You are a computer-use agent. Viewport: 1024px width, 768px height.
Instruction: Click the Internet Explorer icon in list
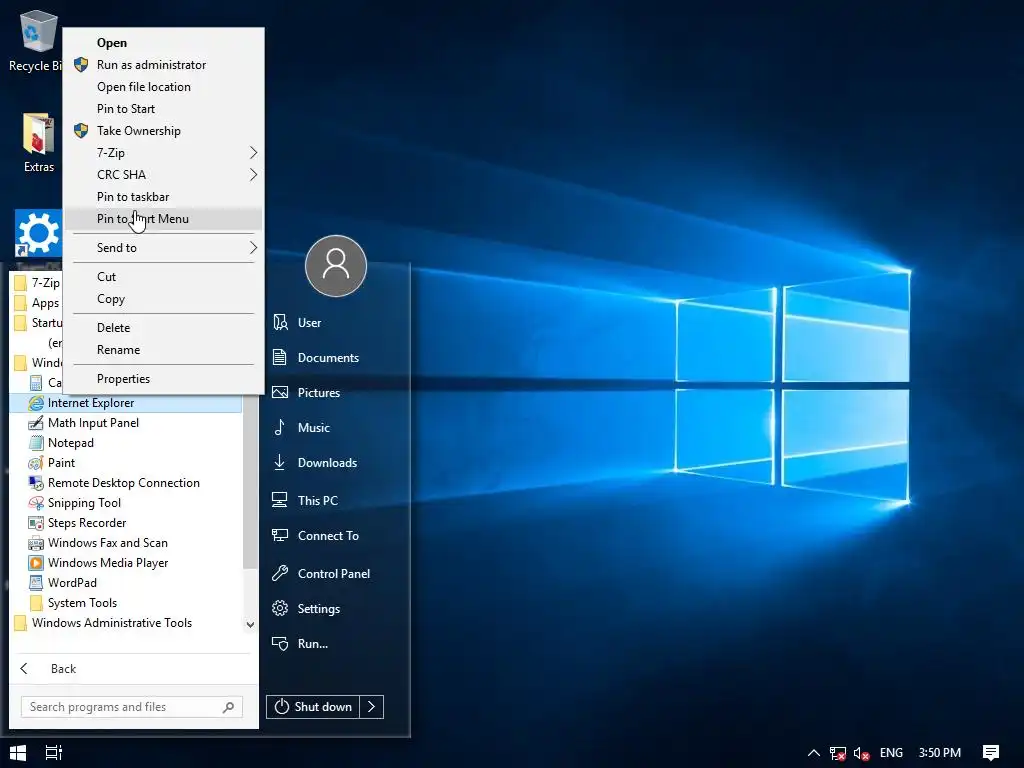coord(36,403)
